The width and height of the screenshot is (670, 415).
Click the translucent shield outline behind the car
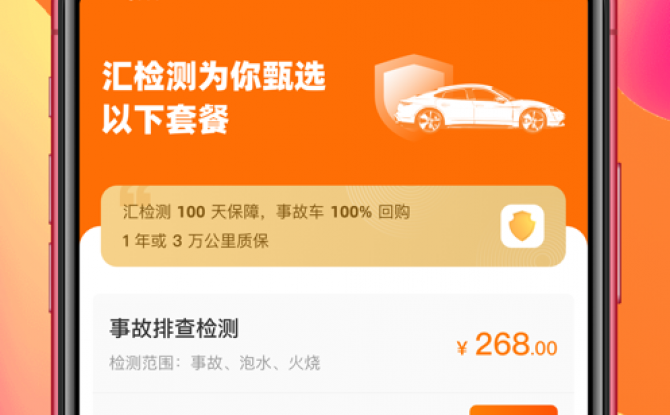coord(413,97)
